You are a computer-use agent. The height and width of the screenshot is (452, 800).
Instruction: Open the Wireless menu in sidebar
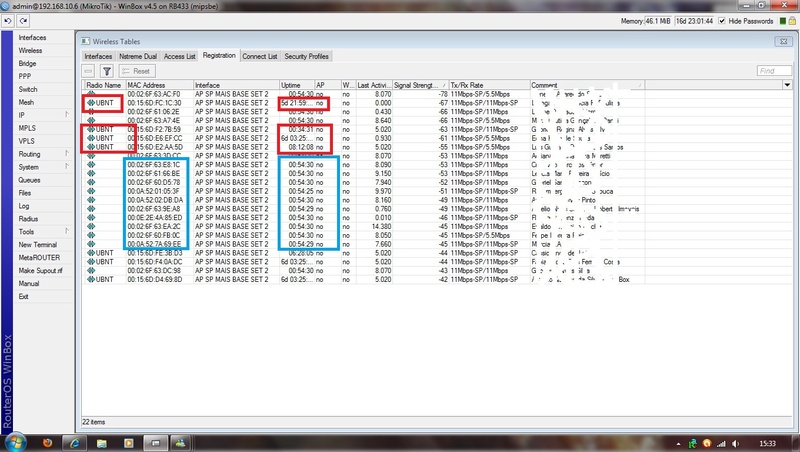(x=31, y=51)
